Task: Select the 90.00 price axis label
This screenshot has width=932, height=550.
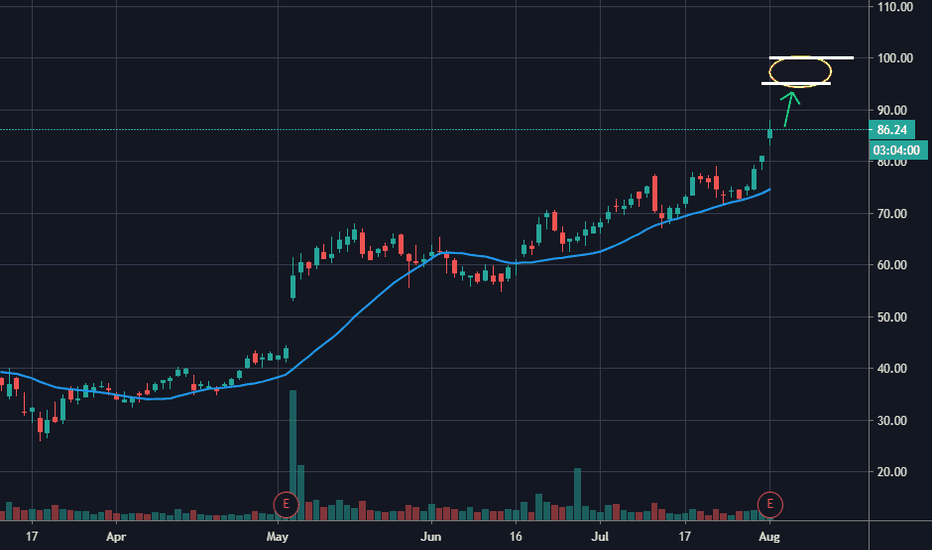Action: (x=892, y=110)
